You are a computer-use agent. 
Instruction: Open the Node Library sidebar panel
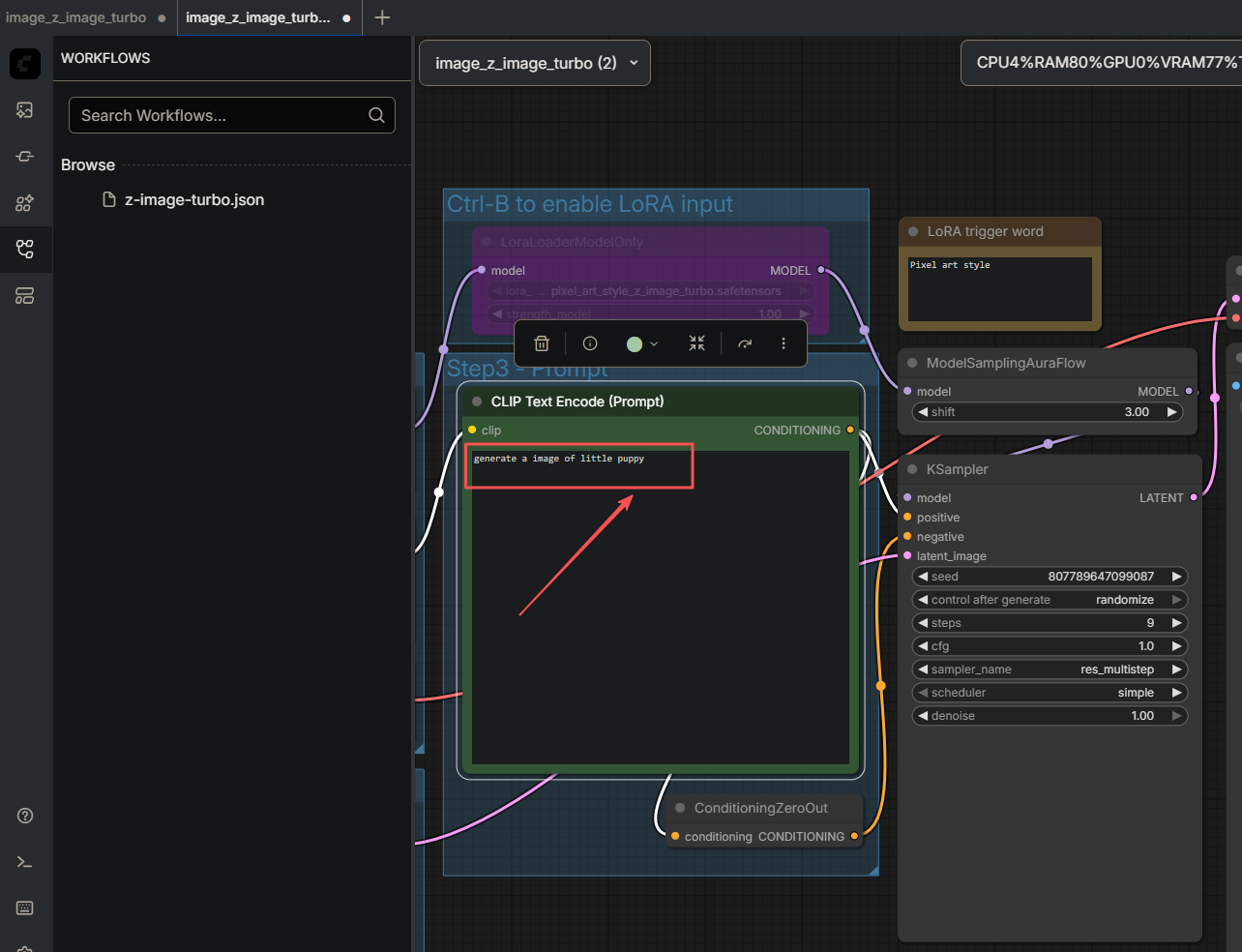click(25, 156)
